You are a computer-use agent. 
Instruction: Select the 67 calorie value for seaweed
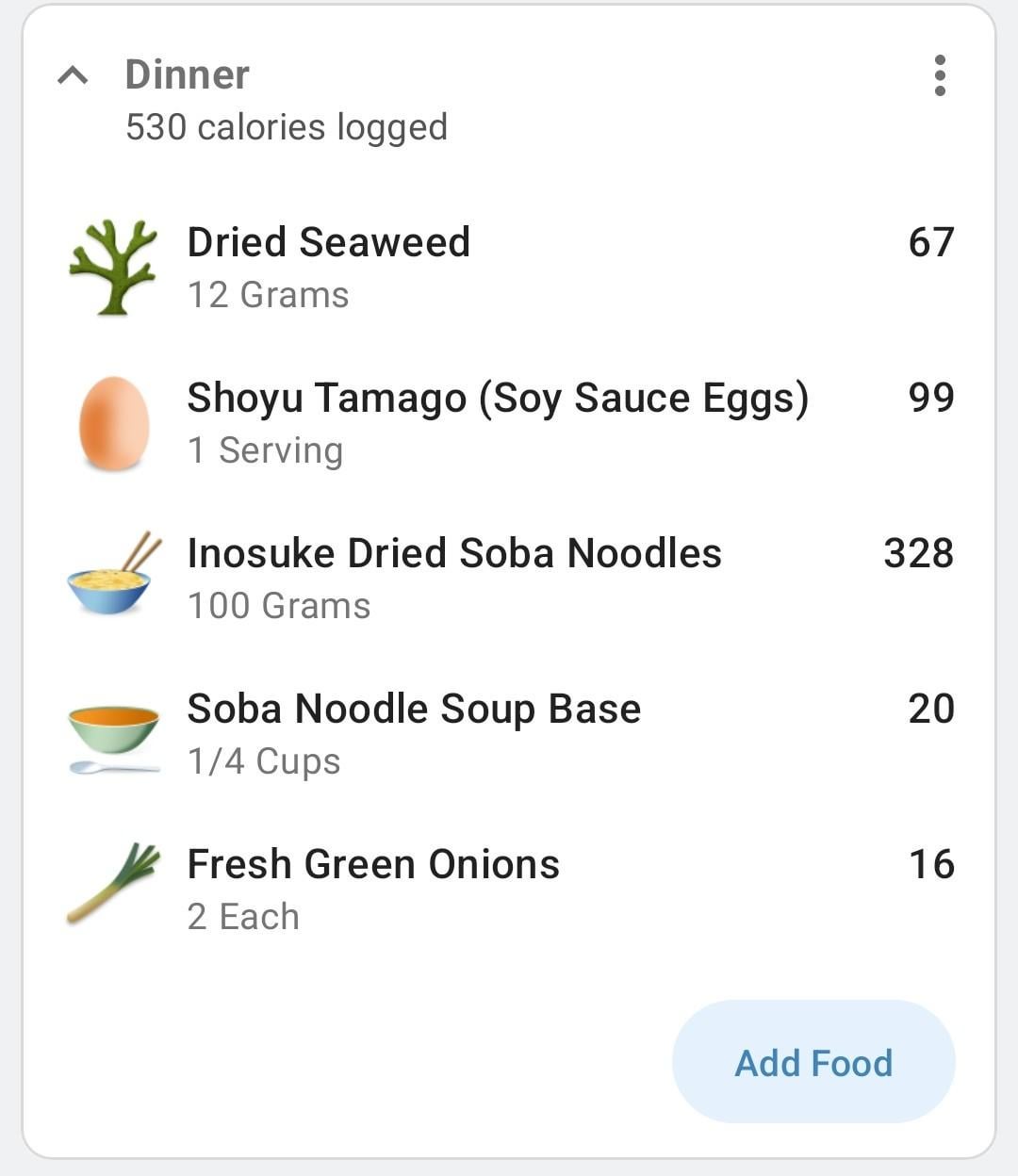[x=931, y=242]
